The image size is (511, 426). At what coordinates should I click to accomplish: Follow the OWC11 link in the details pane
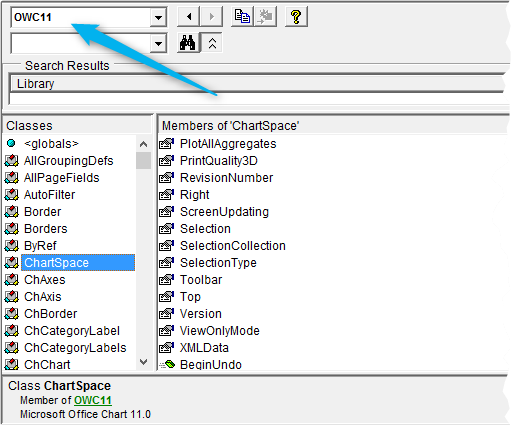tap(93, 400)
